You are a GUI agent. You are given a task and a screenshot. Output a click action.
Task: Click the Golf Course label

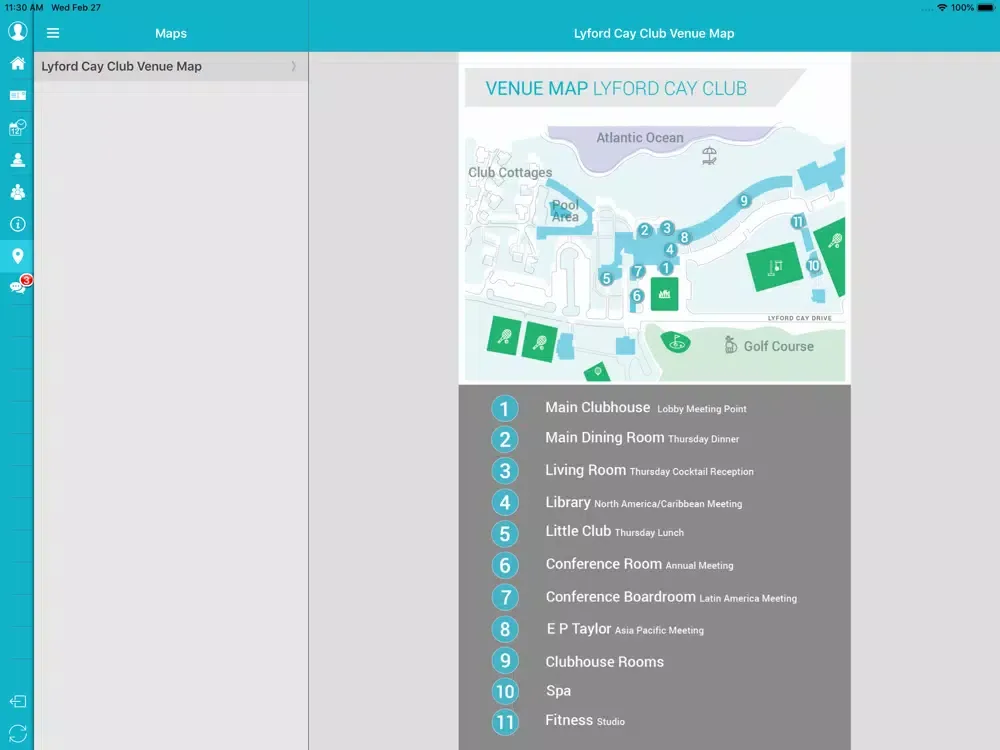pyautogui.click(x=779, y=346)
